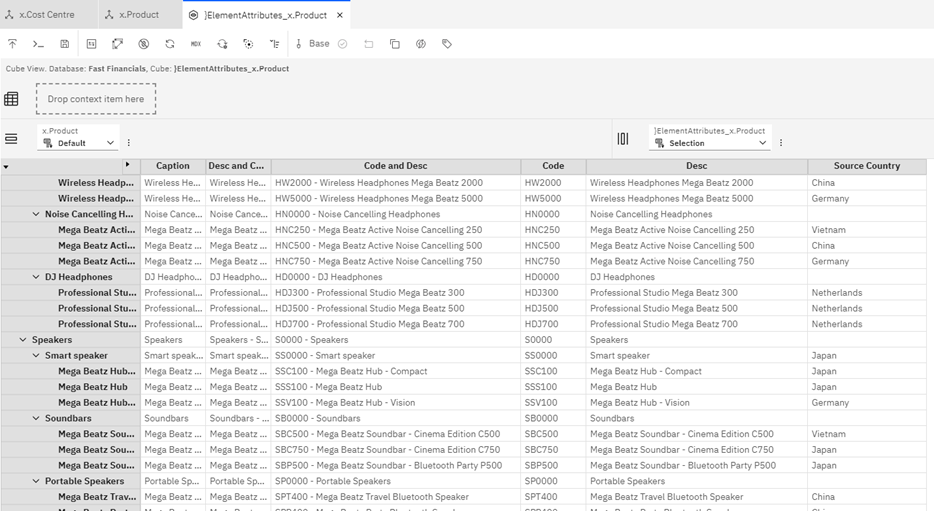
Task: Click Vietnam in the HNC250 row
Action: pyautogui.click(x=867, y=230)
